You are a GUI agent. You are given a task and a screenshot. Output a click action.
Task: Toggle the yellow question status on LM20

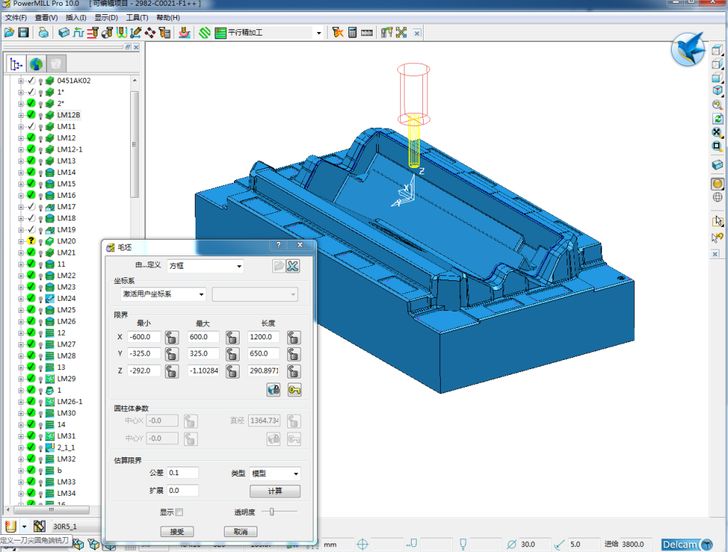31,240
